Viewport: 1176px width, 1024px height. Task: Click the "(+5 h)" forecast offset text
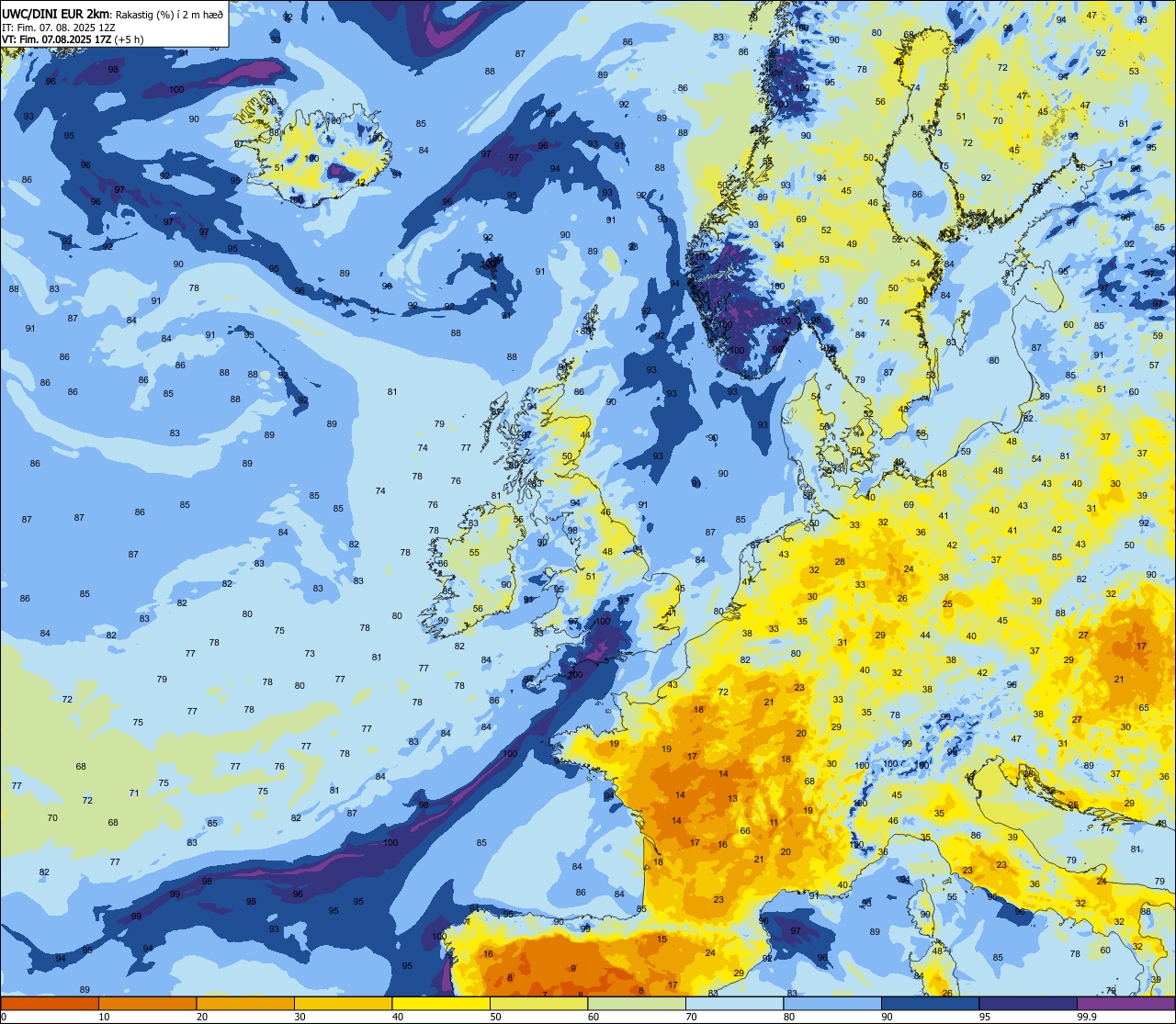[129, 39]
